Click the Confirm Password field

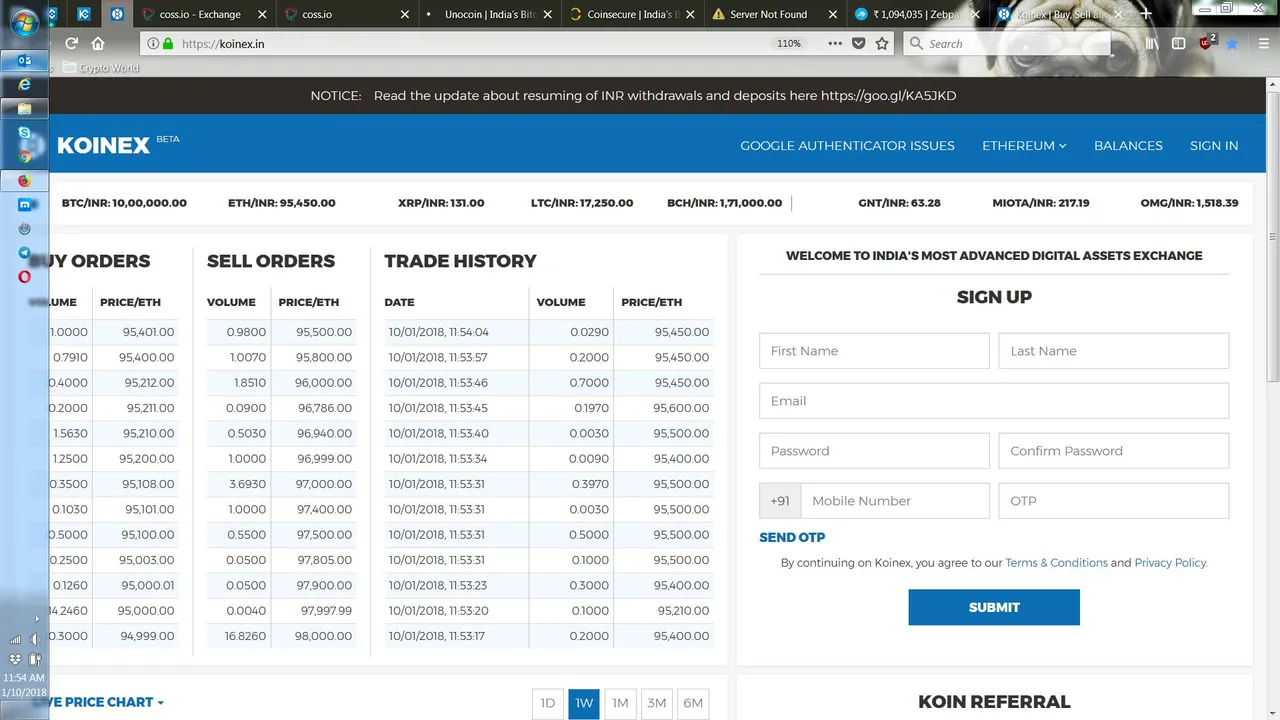[x=1114, y=451]
